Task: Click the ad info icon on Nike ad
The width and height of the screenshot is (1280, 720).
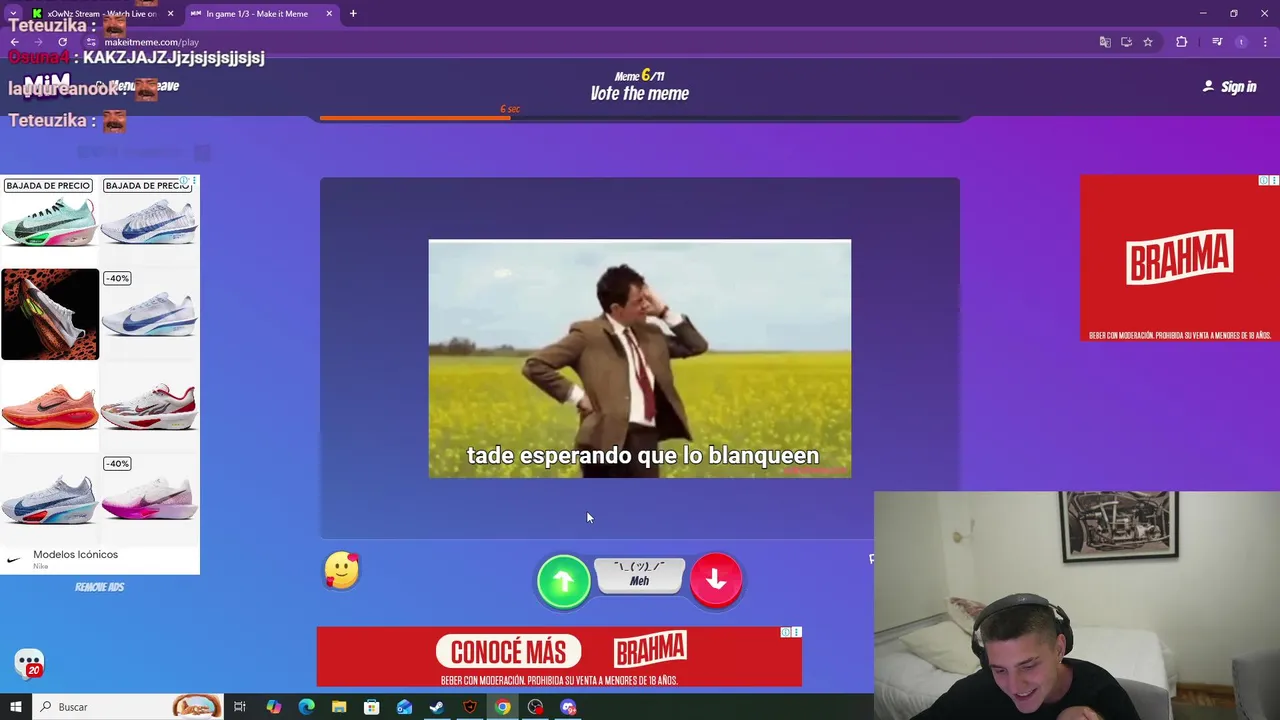Action: (184, 182)
